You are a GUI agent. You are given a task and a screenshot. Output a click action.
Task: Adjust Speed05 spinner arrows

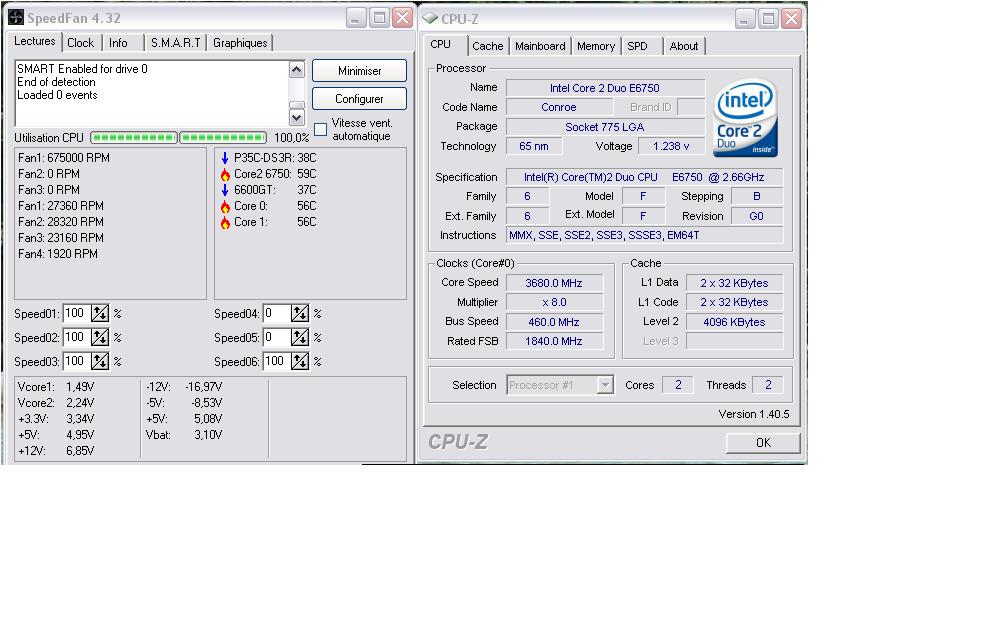click(x=300, y=338)
